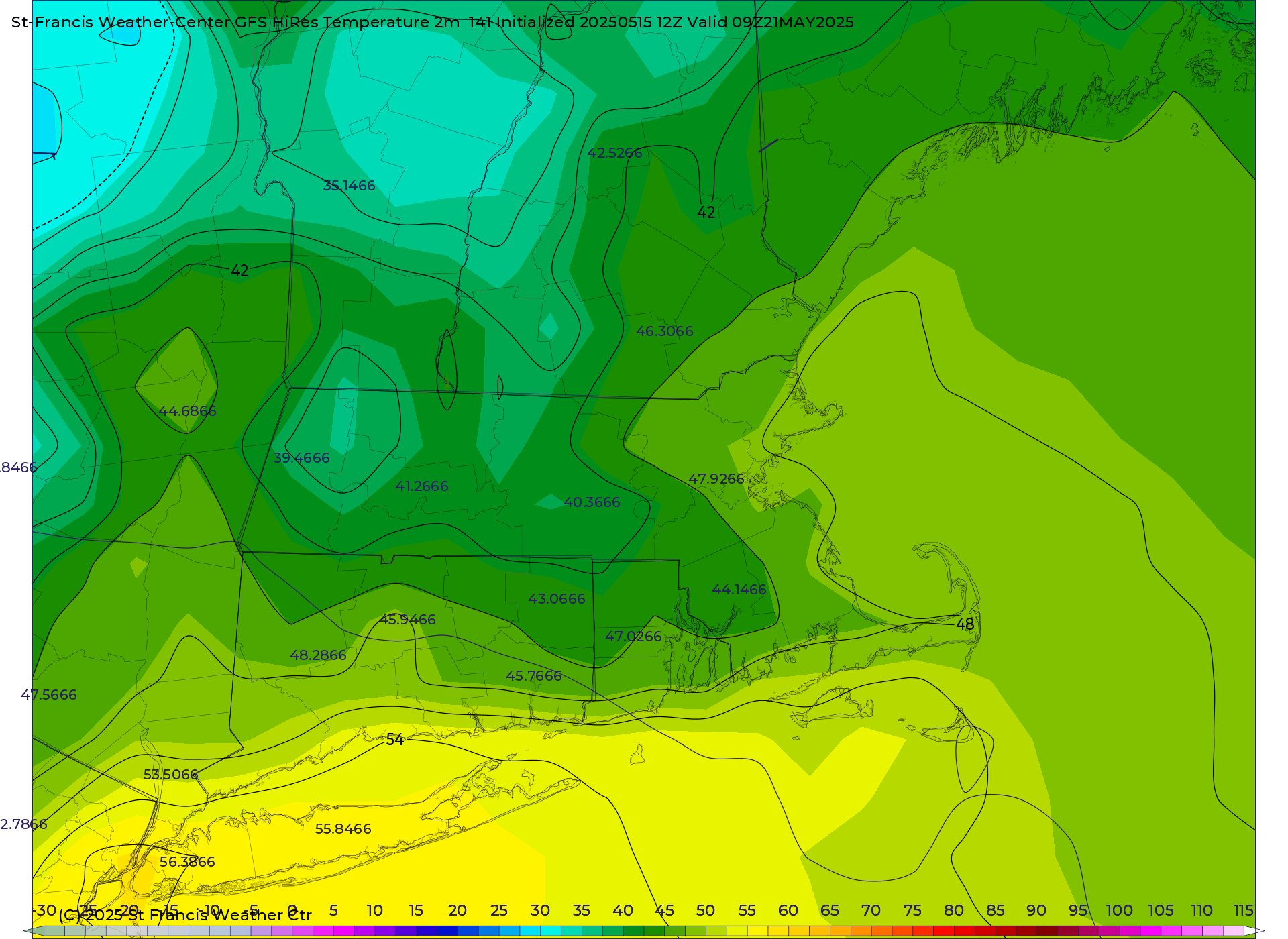Click the 45.7666 temperature value

pos(533,676)
